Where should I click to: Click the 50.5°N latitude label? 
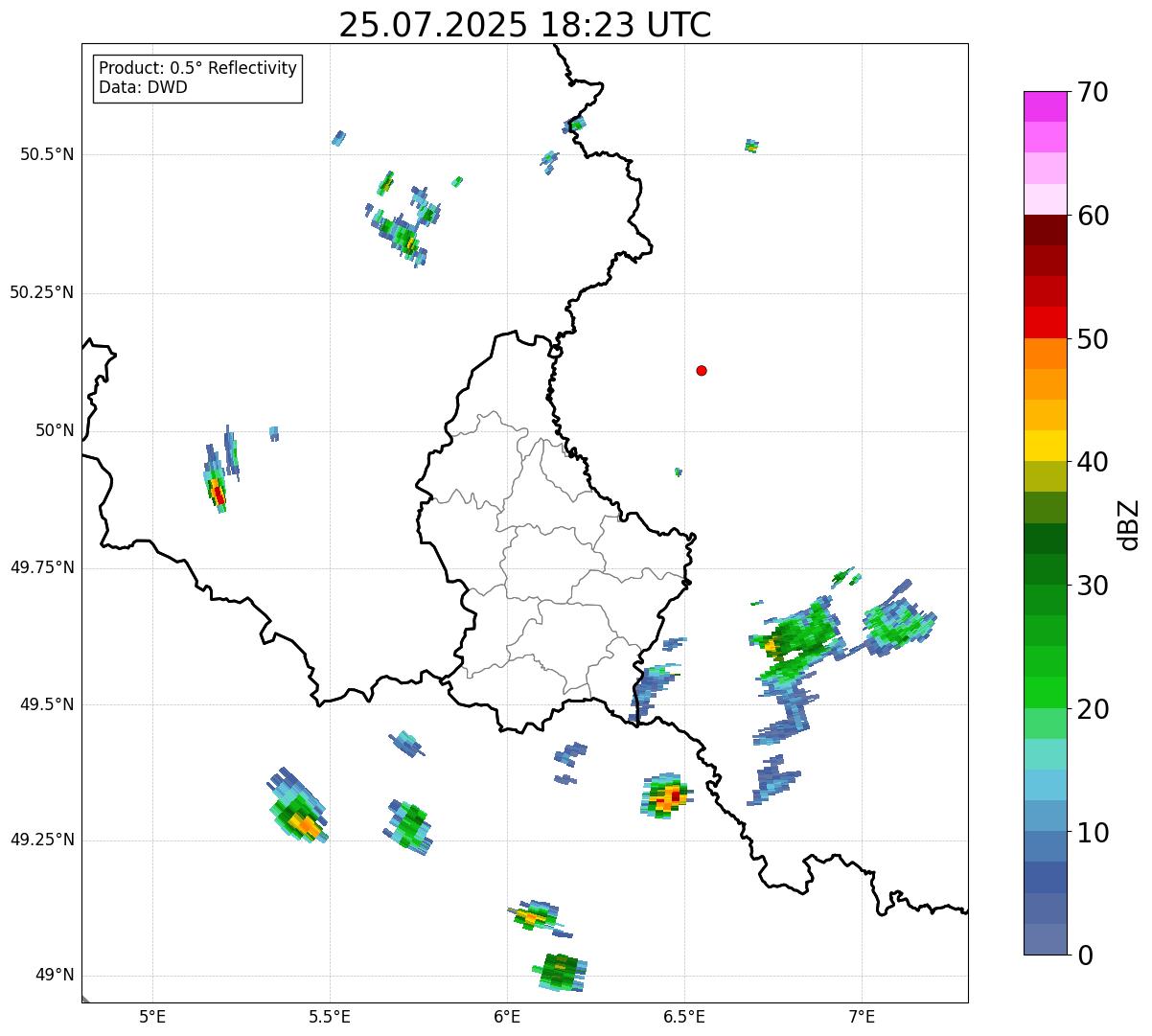[46, 154]
